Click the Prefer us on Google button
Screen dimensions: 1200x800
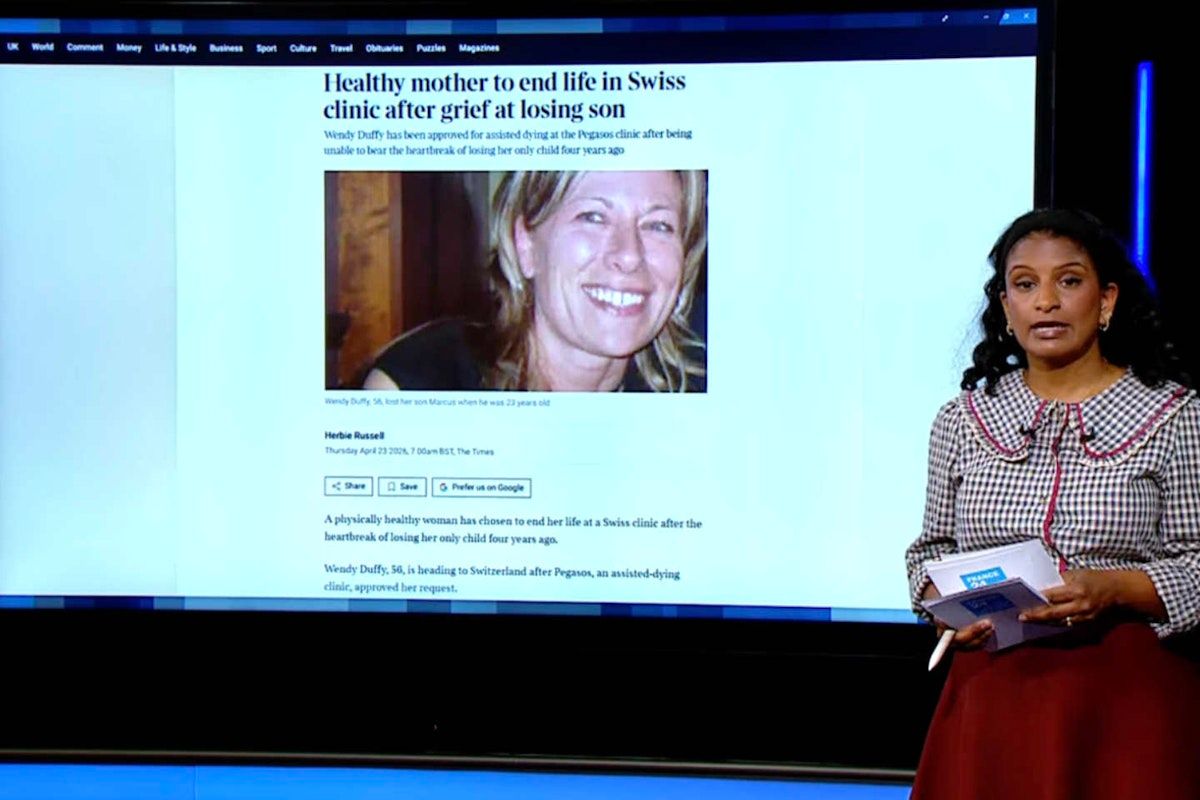coord(481,487)
